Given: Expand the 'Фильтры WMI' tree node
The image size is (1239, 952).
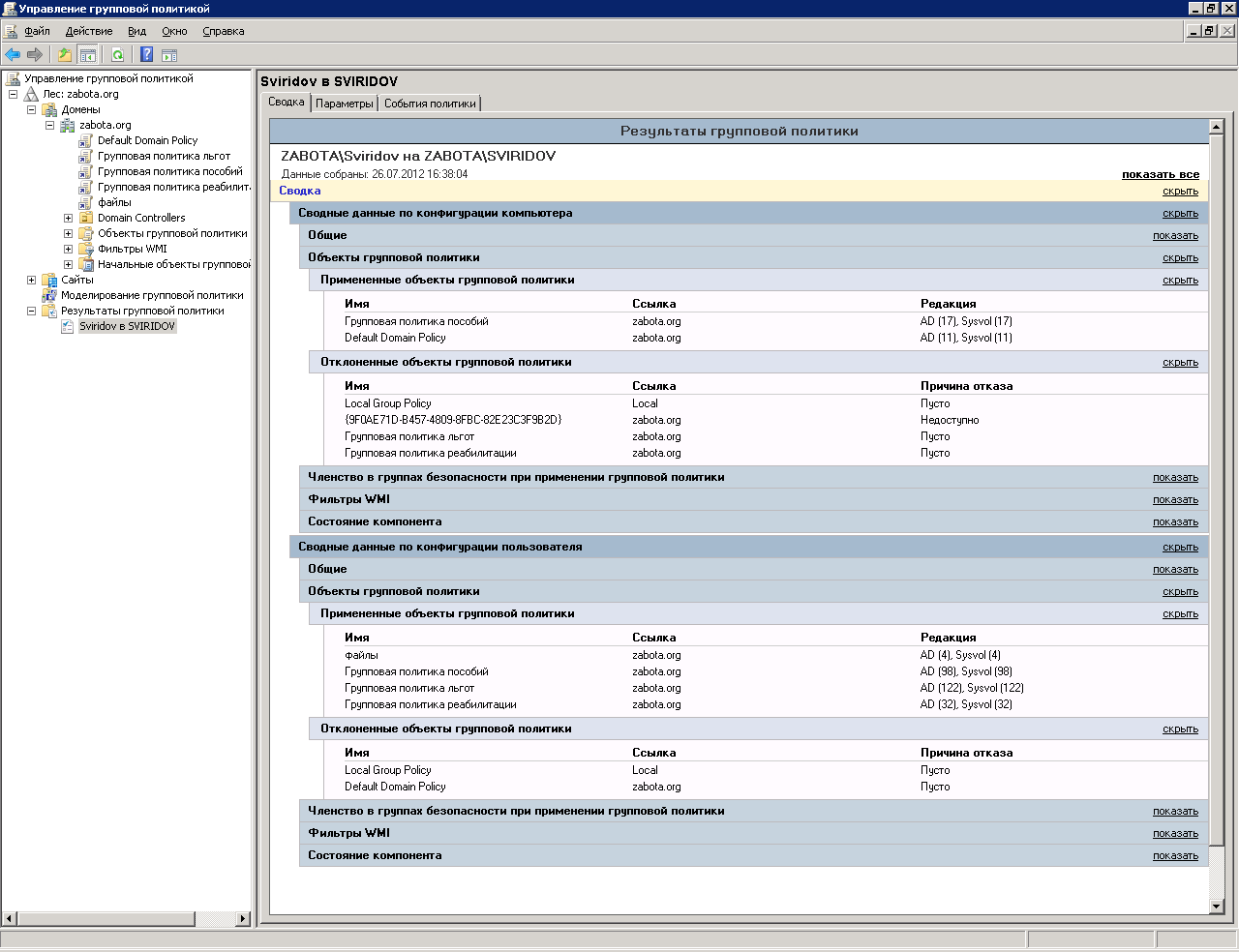Looking at the screenshot, I should pos(68,249).
